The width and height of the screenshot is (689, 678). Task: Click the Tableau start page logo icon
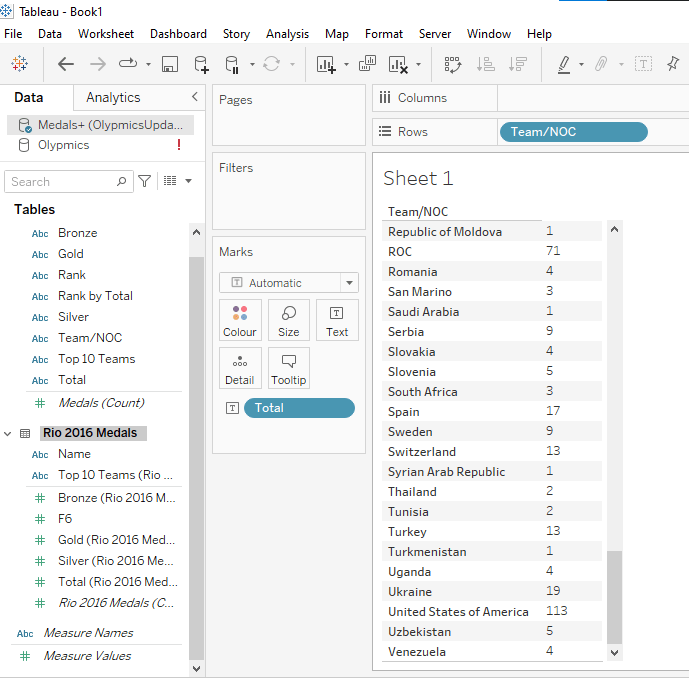click(x=19, y=64)
